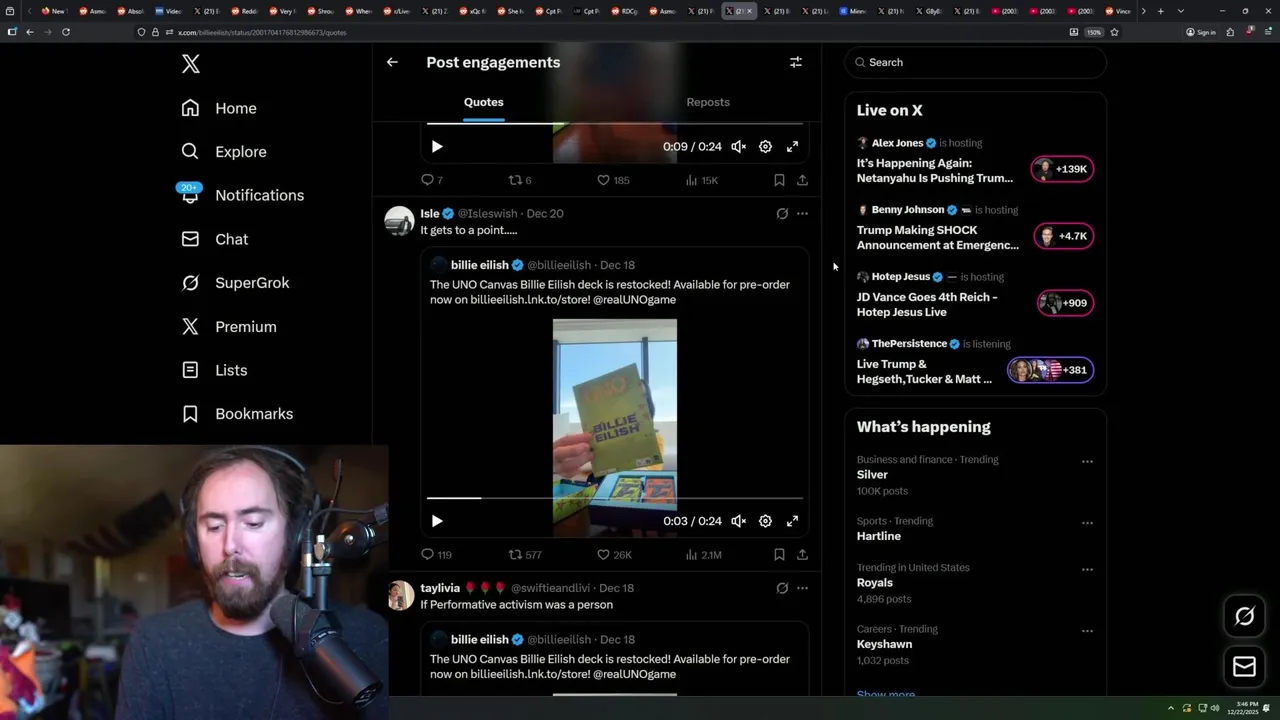
Task: Reload the page in browser
Action: 66,32
